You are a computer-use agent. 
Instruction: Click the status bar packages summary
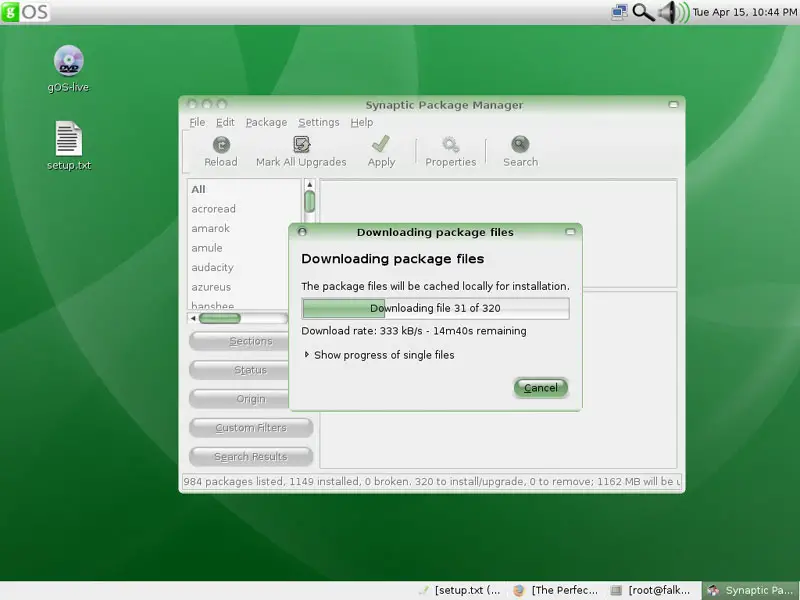[x=431, y=482]
